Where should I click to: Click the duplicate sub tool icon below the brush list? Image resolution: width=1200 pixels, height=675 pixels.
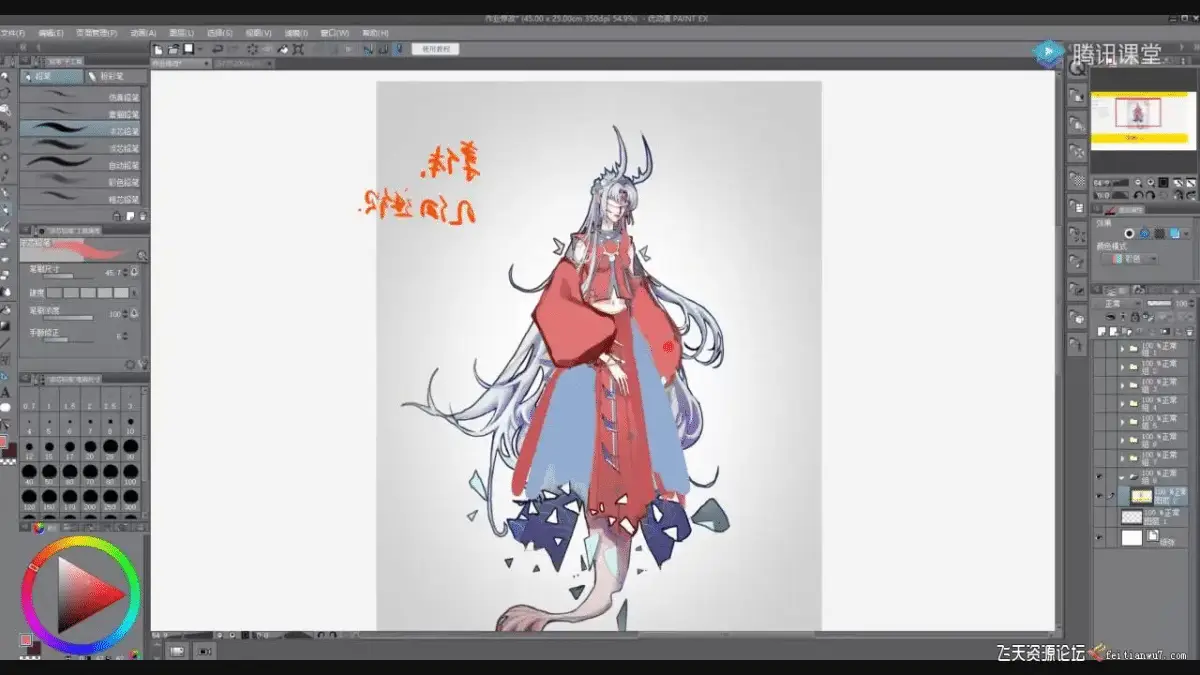pos(131,216)
